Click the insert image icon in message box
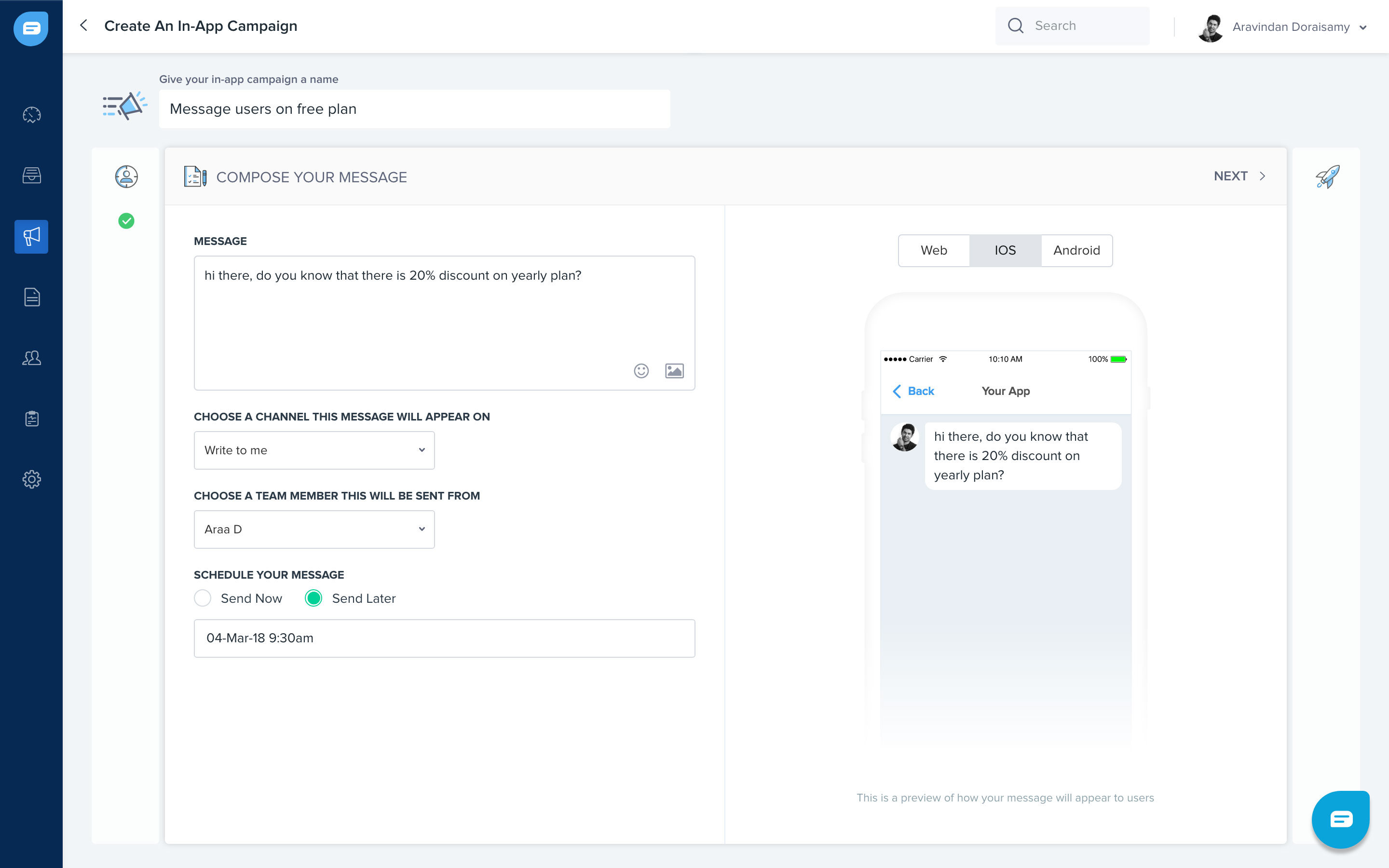The height and width of the screenshot is (868, 1389). 674,371
